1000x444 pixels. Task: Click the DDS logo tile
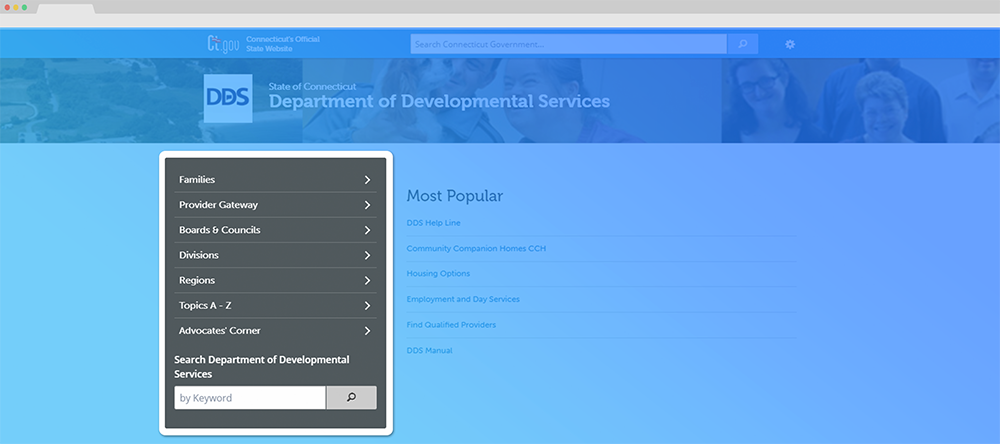(228, 98)
